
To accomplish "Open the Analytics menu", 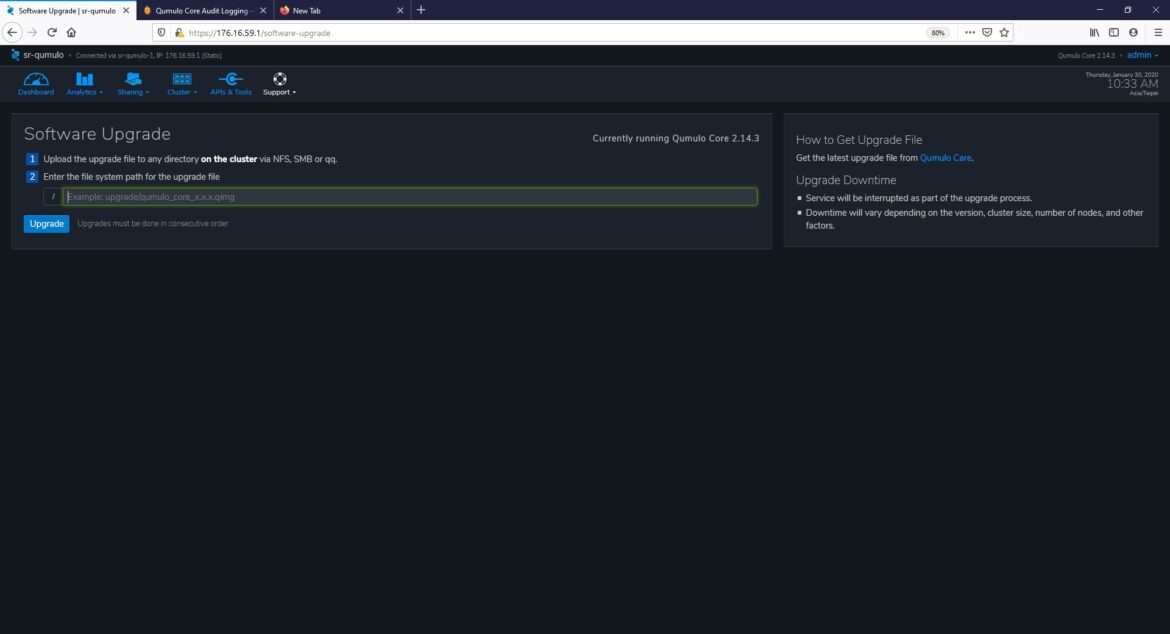I will [84, 84].
